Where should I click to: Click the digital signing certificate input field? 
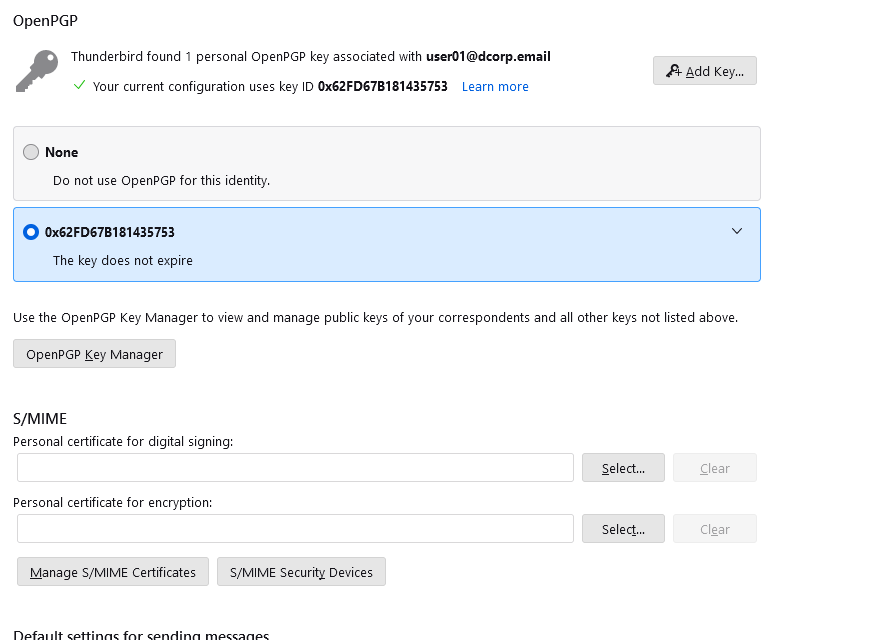tap(295, 467)
